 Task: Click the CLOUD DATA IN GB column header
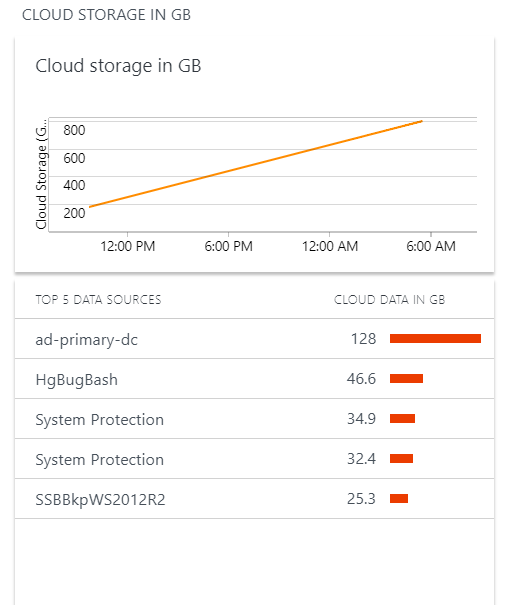pyautogui.click(x=389, y=300)
